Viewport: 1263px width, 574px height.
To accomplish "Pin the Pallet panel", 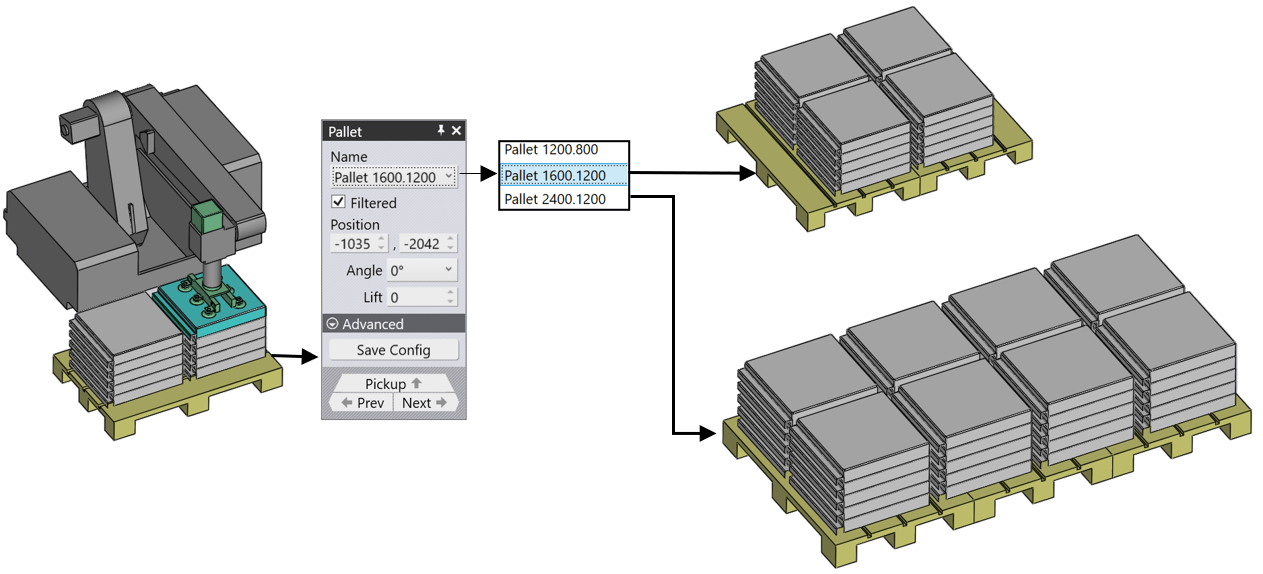I will pyautogui.click(x=440, y=131).
